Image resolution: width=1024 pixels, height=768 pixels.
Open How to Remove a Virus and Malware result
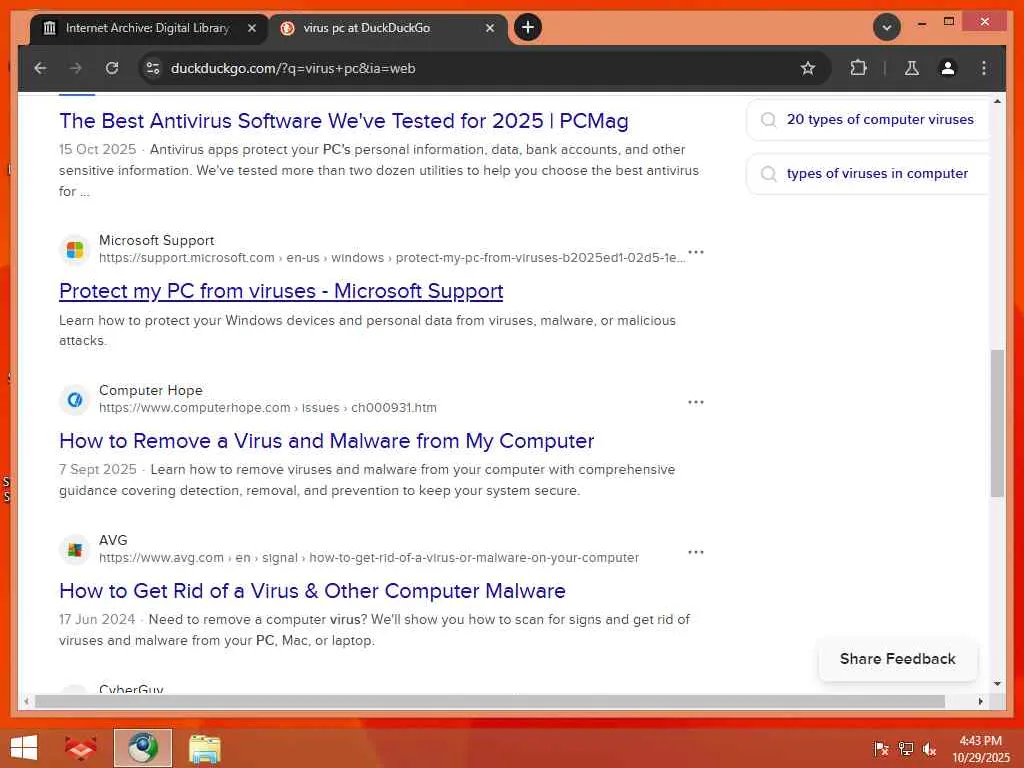point(327,441)
